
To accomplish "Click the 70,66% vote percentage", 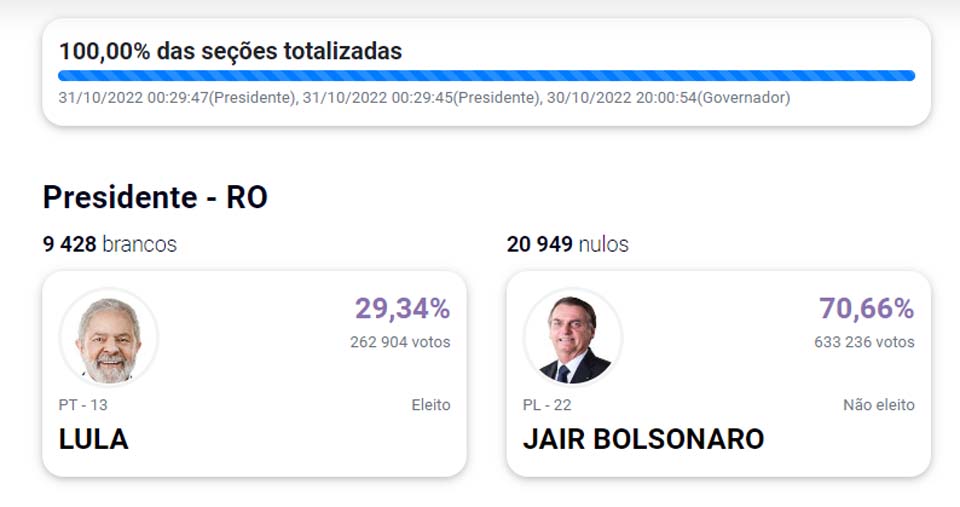I will pos(866,309).
